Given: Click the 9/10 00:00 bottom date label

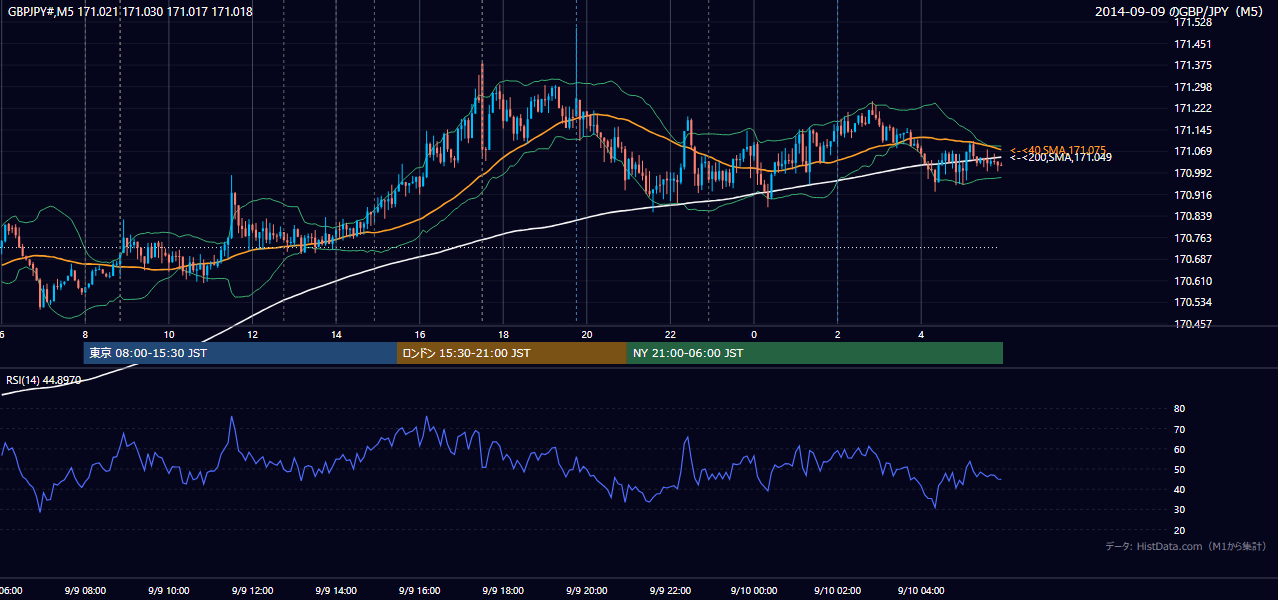Looking at the screenshot, I should click(x=754, y=591).
